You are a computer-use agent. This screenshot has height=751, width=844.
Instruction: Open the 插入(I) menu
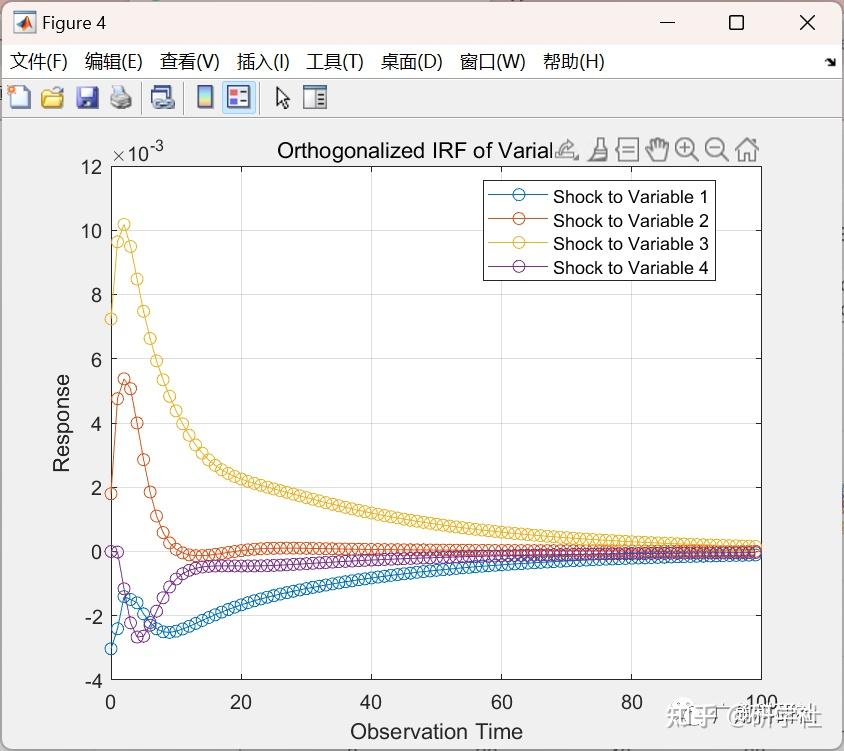pos(263,61)
